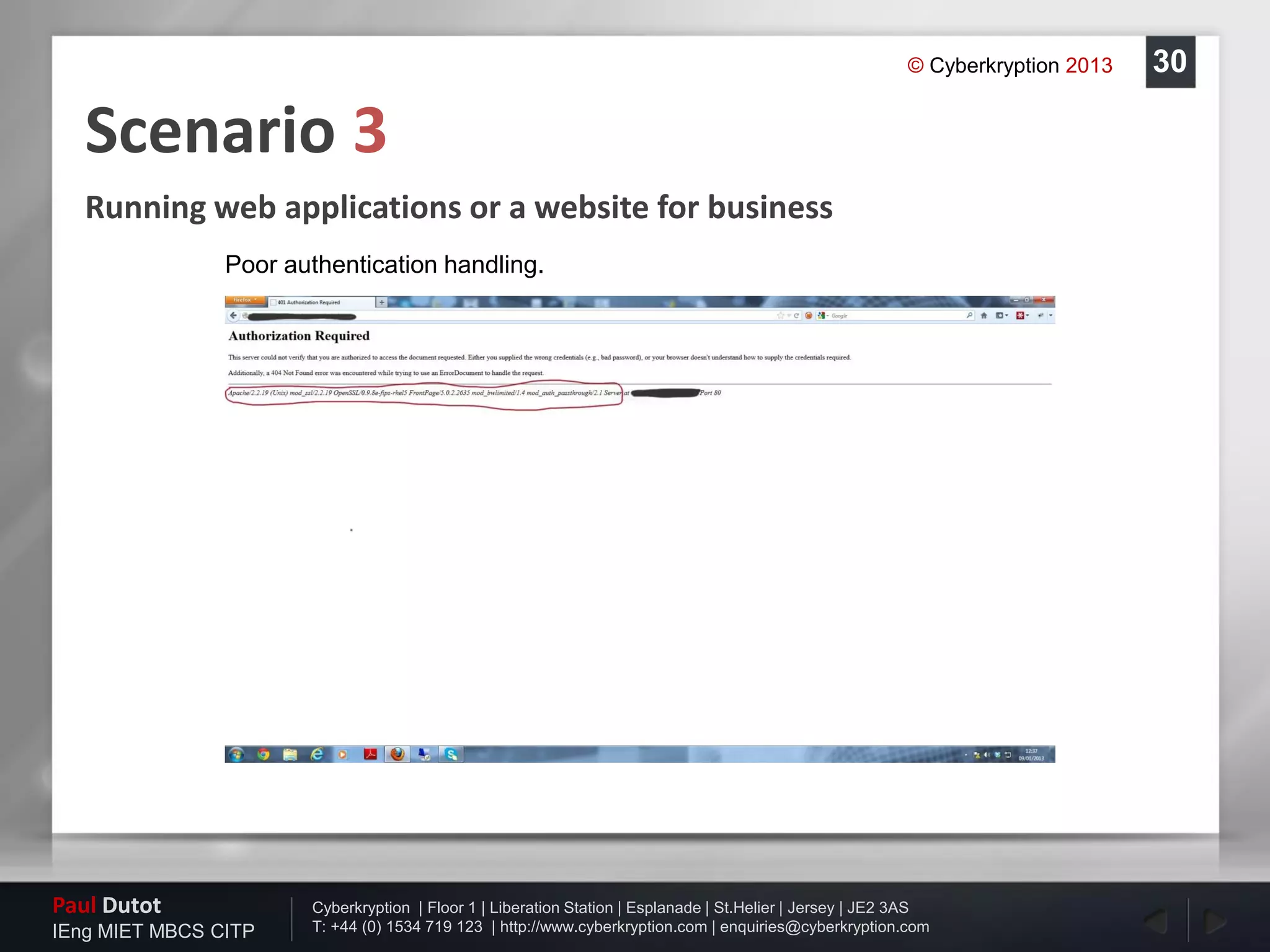Image resolution: width=1270 pixels, height=952 pixels.
Task: Open a new tab with plus button
Action: (382, 302)
